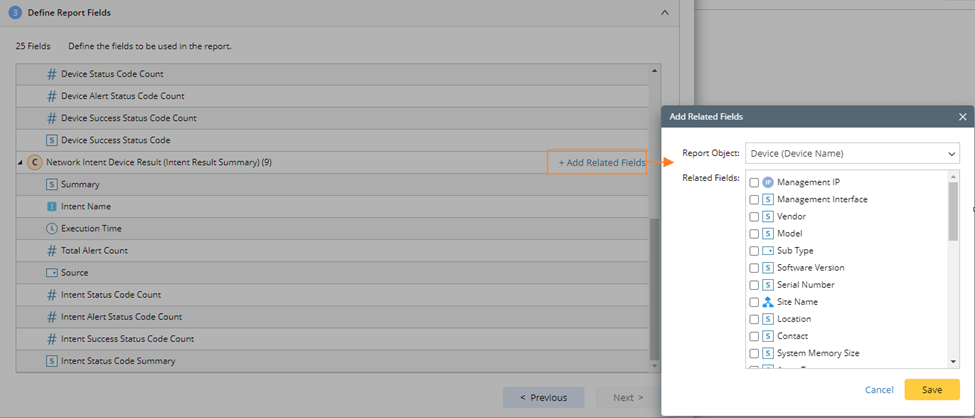Screen dimensions: 975x418
Task: Click the Site Name topology icon
Action: [x=768, y=302]
